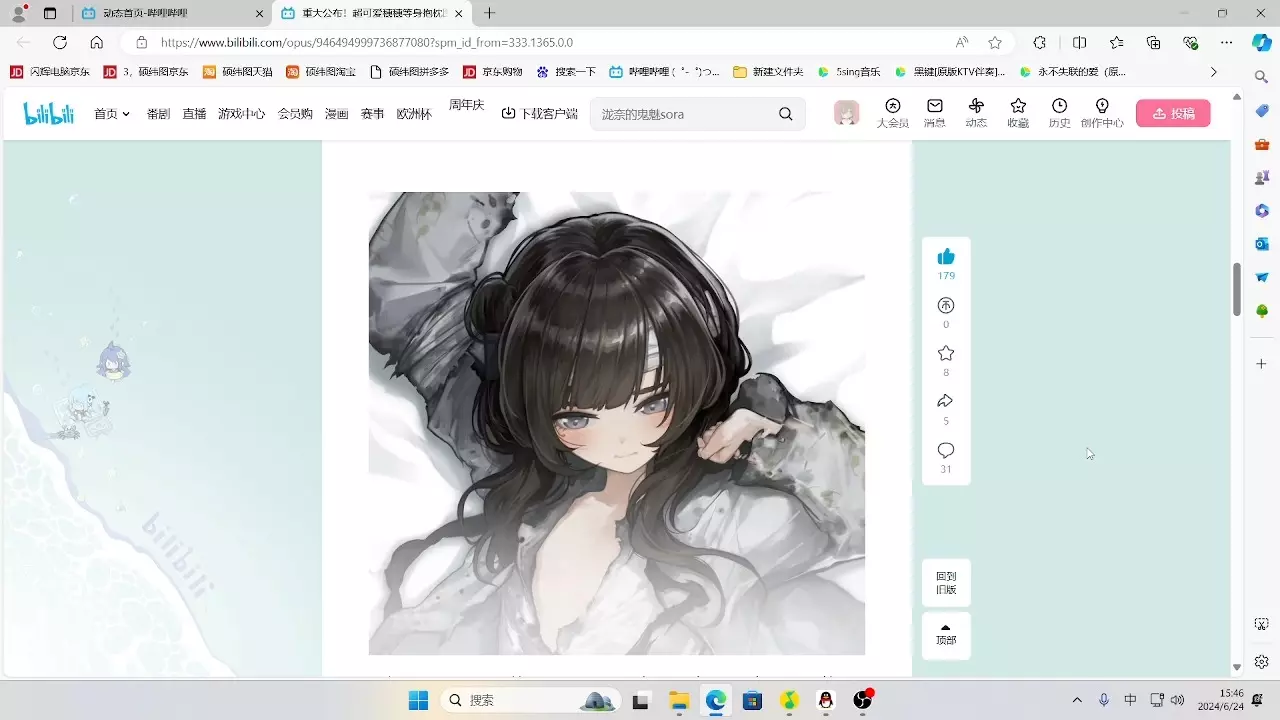Expand the 首页 dropdown menu
Screen dimensions: 1280x720
[112, 114]
